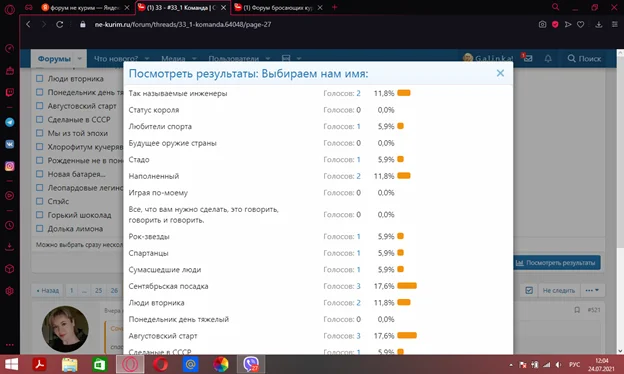The width and height of the screenshot is (624, 374).
Task: Click 'Посмотреть результаты' button
Action: [x=556, y=263]
